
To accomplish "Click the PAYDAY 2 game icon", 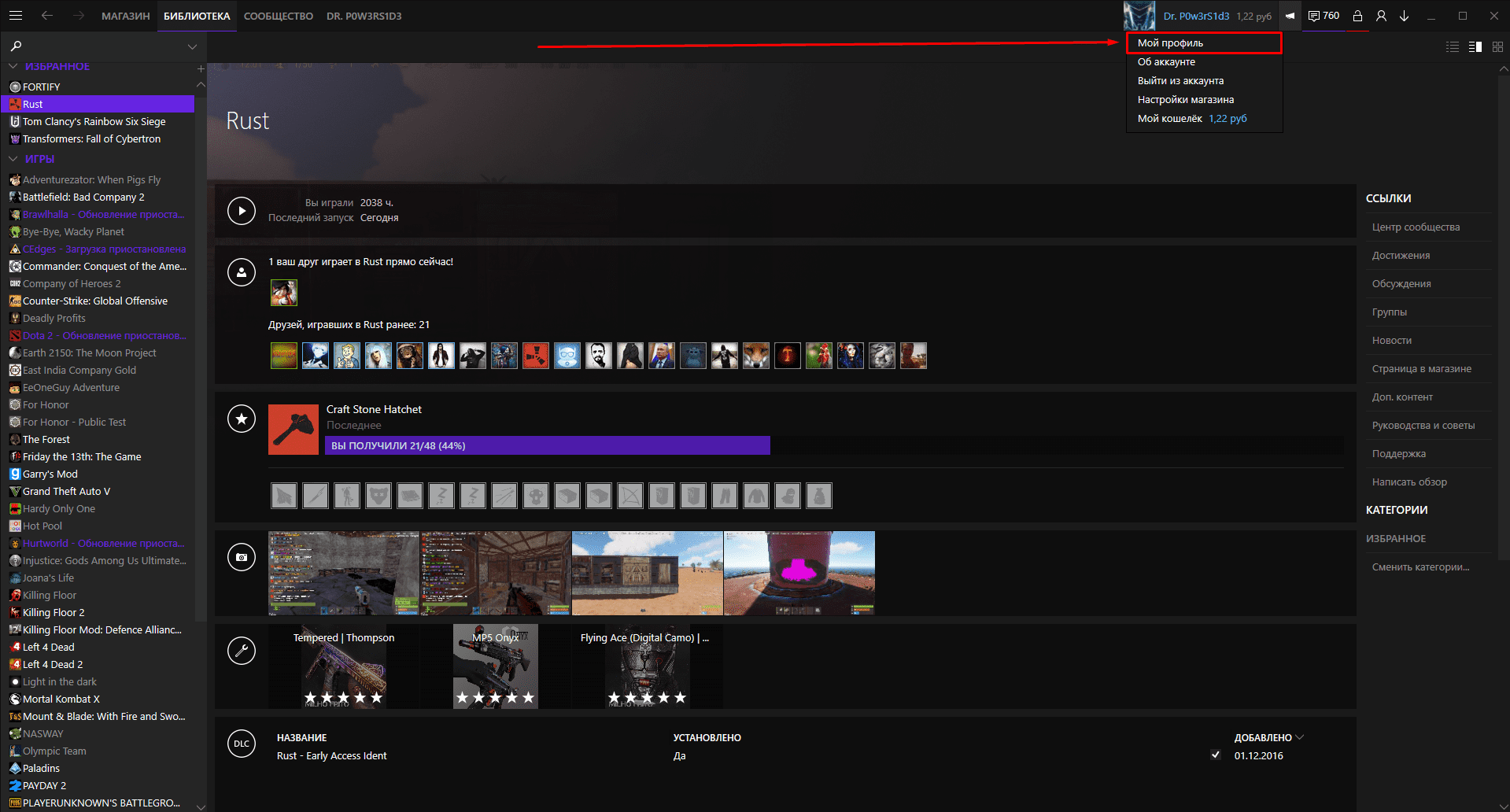I will 15,785.
